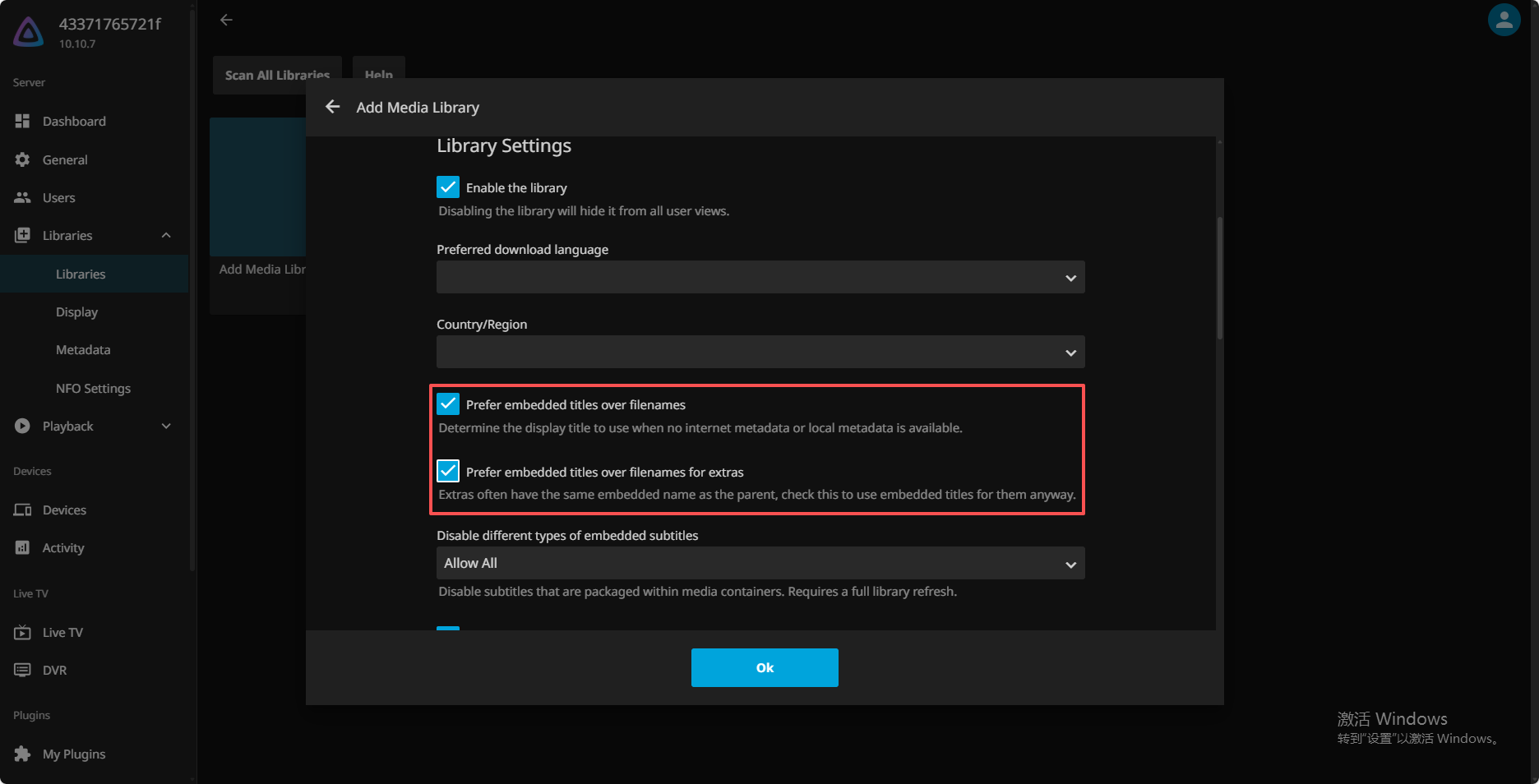
Task: Click the Country/Region label
Action: coord(482,324)
